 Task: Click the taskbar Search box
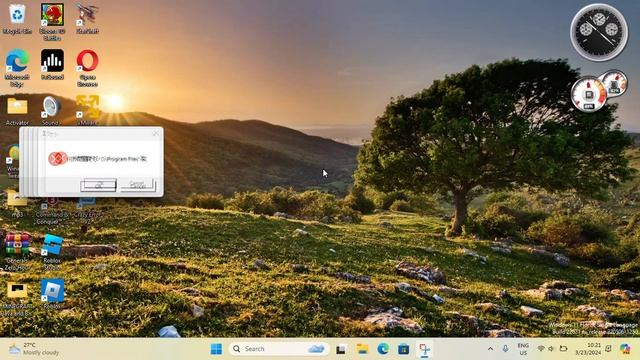[279, 349]
